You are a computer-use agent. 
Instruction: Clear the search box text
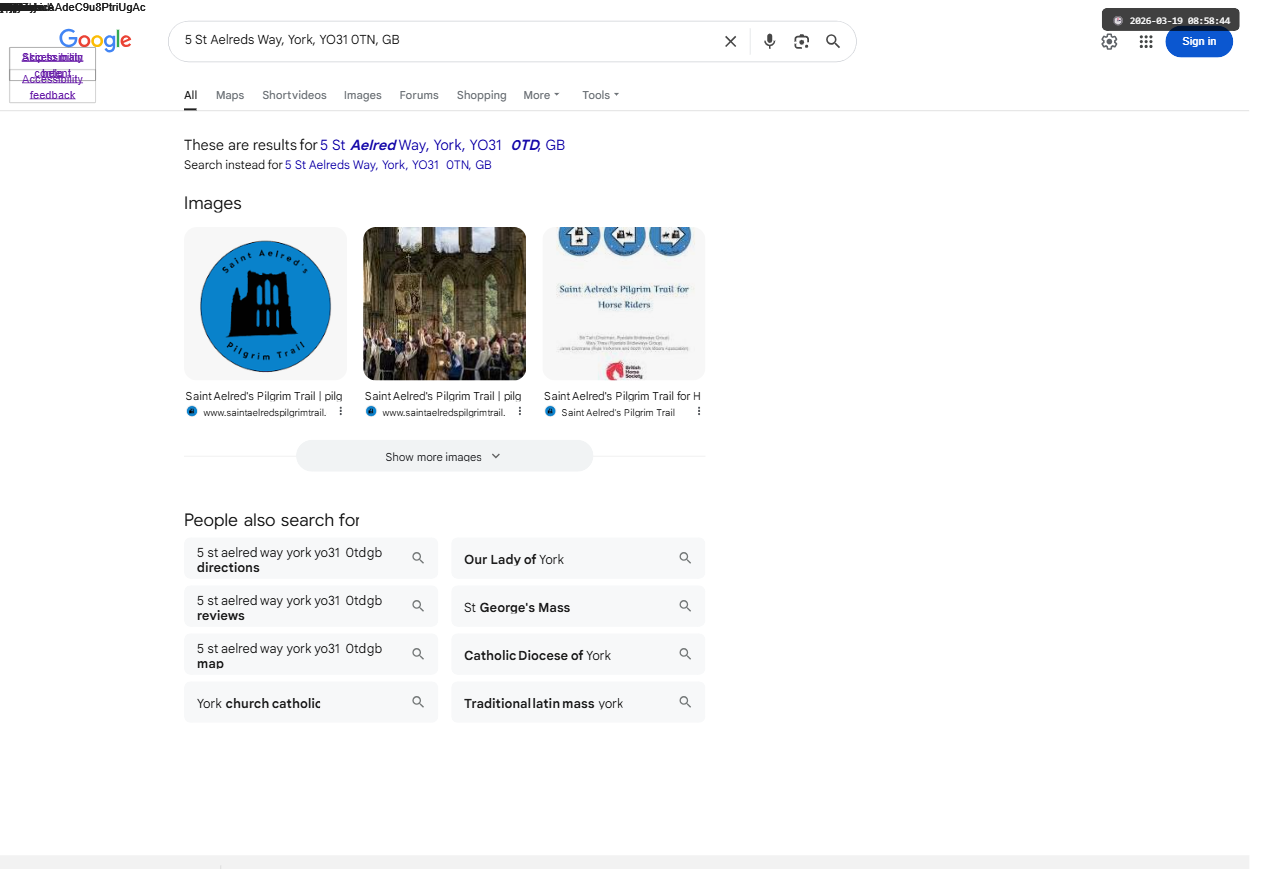coord(730,41)
